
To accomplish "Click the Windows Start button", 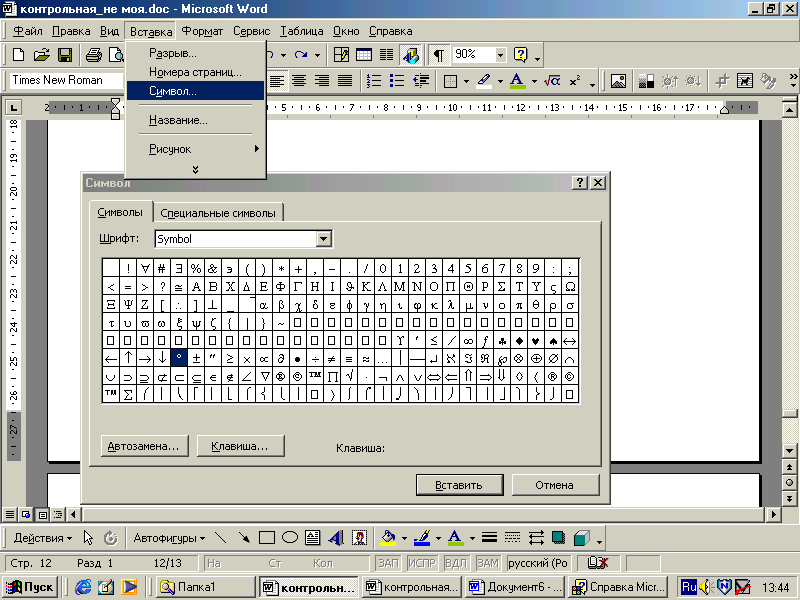I will click(x=29, y=587).
